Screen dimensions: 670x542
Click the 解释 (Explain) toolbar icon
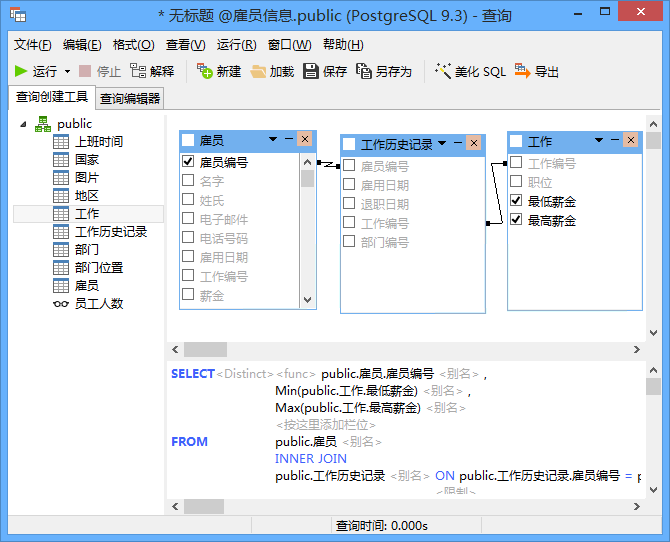[138, 71]
